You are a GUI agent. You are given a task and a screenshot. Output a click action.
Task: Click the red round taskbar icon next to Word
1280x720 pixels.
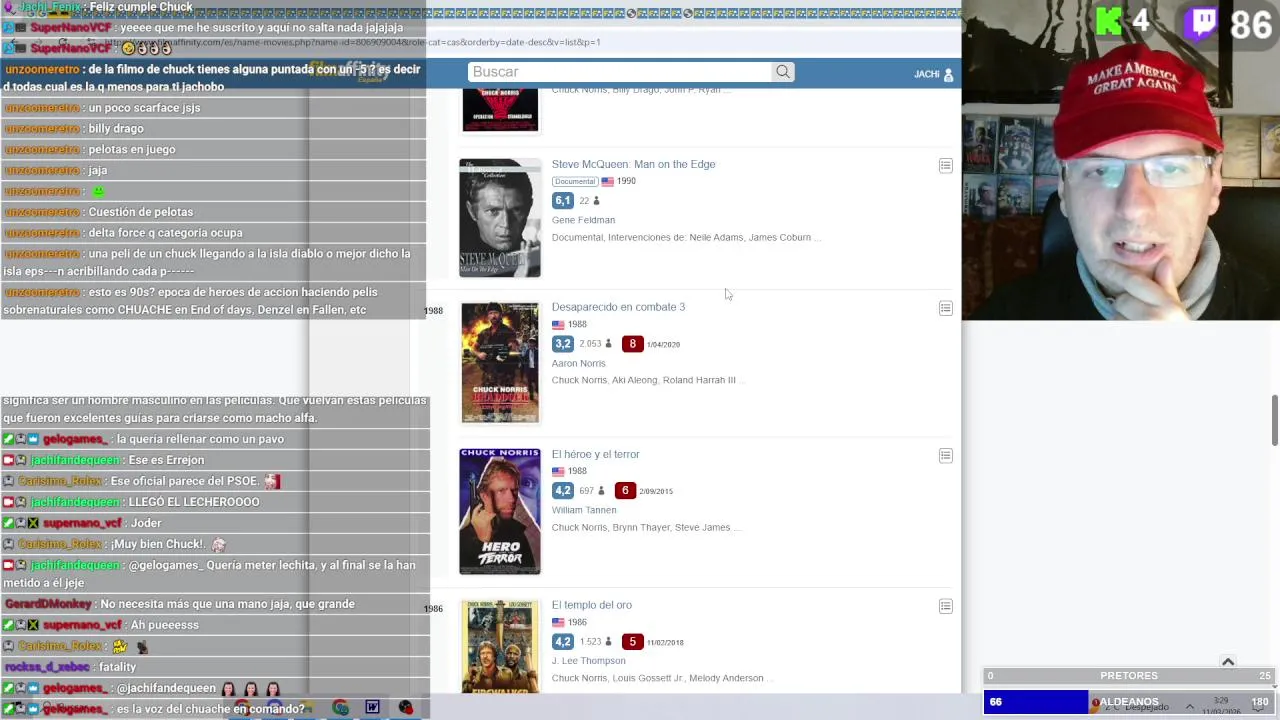405,708
